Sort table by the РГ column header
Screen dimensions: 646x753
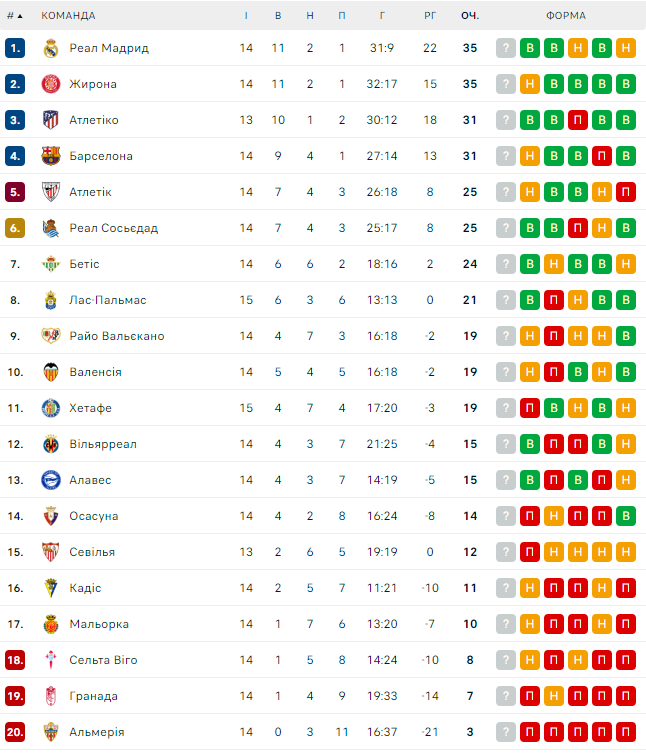tap(430, 16)
